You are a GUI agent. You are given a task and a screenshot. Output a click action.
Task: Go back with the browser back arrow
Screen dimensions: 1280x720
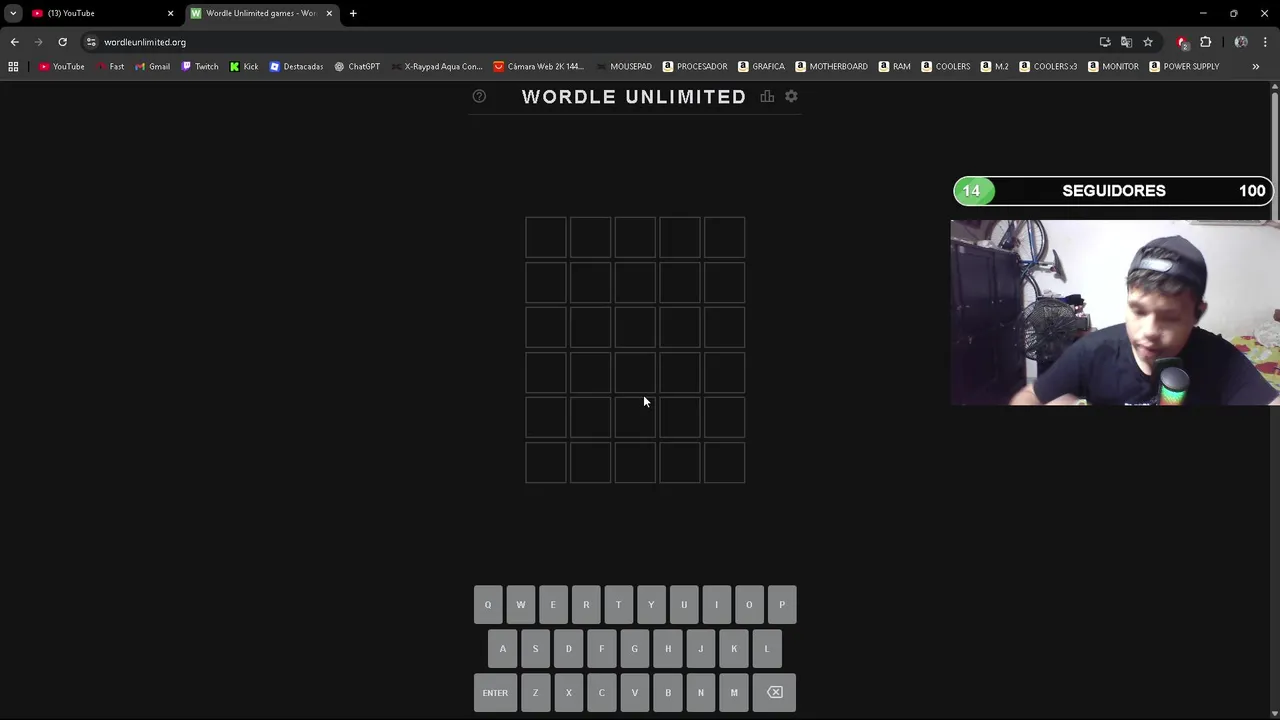click(14, 42)
